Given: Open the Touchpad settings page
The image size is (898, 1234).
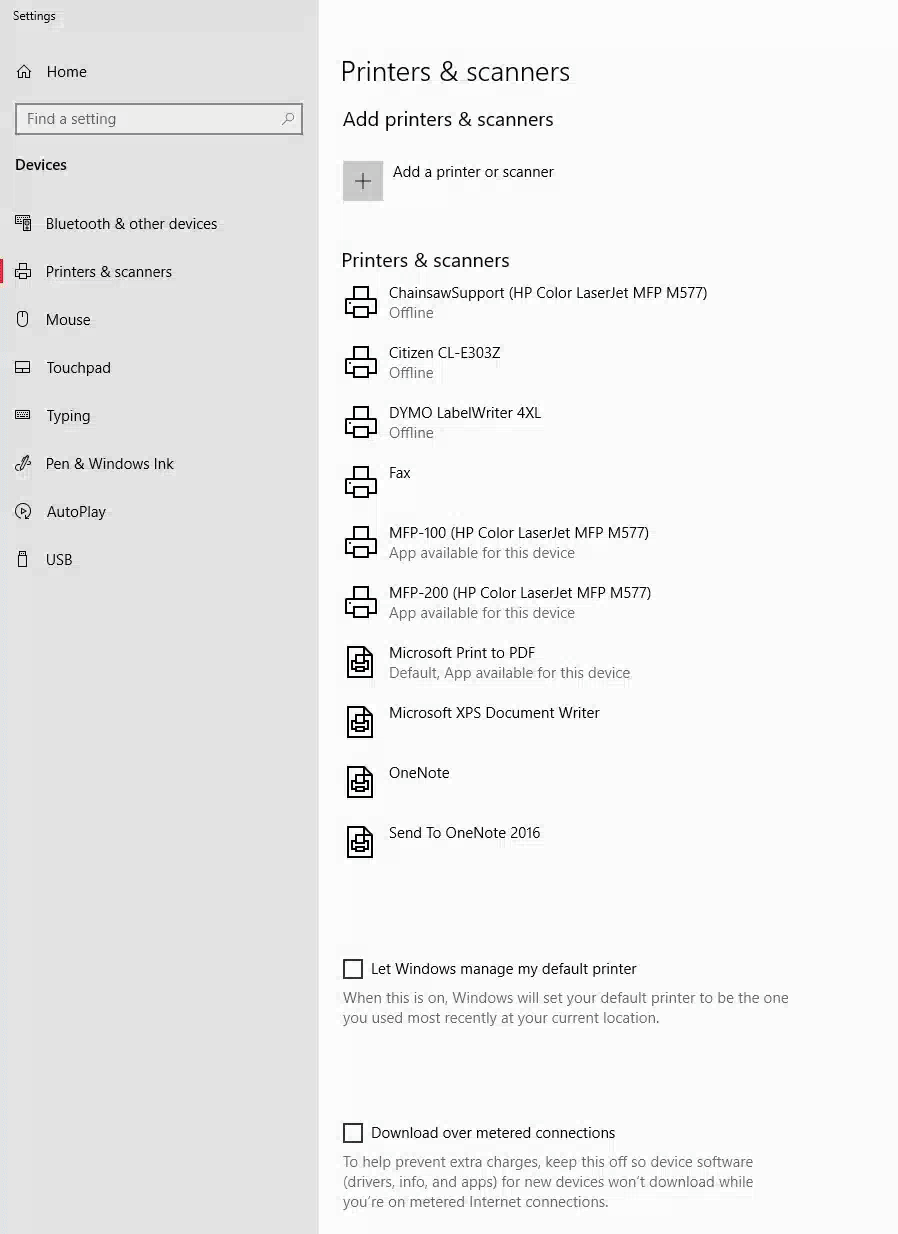Looking at the screenshot, I should click(78, 368).
